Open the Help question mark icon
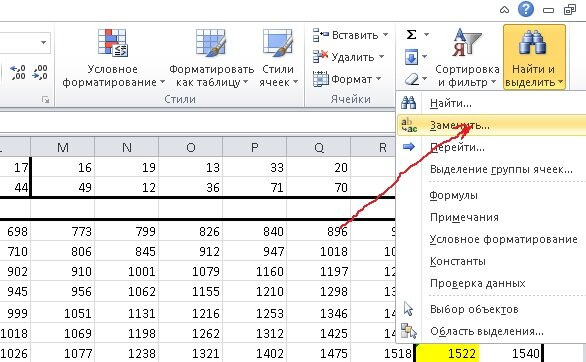Image resolution: width=586 pixels, height=362 pixels. pos(526,9)
